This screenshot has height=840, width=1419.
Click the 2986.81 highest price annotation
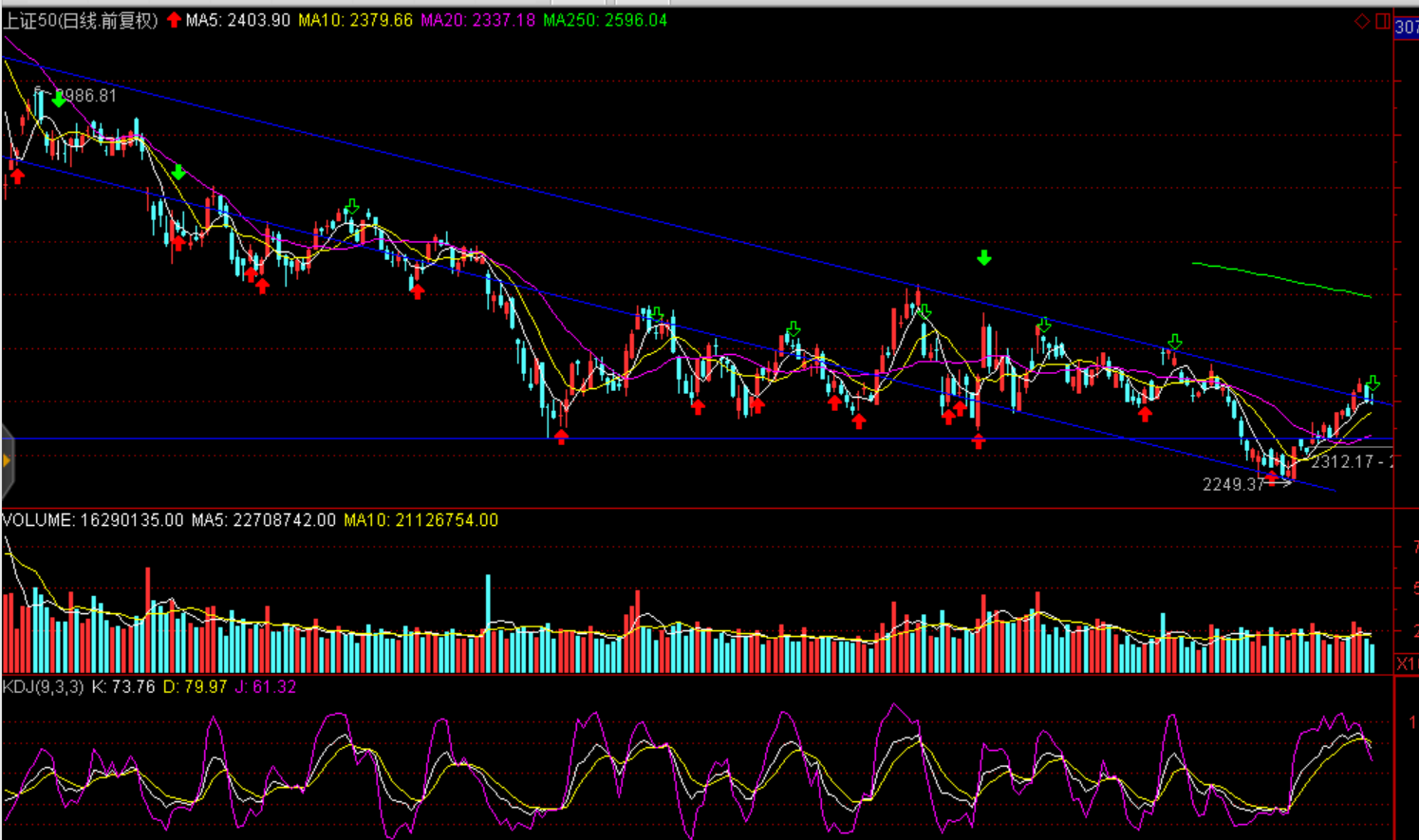click(x=85, y=96)
